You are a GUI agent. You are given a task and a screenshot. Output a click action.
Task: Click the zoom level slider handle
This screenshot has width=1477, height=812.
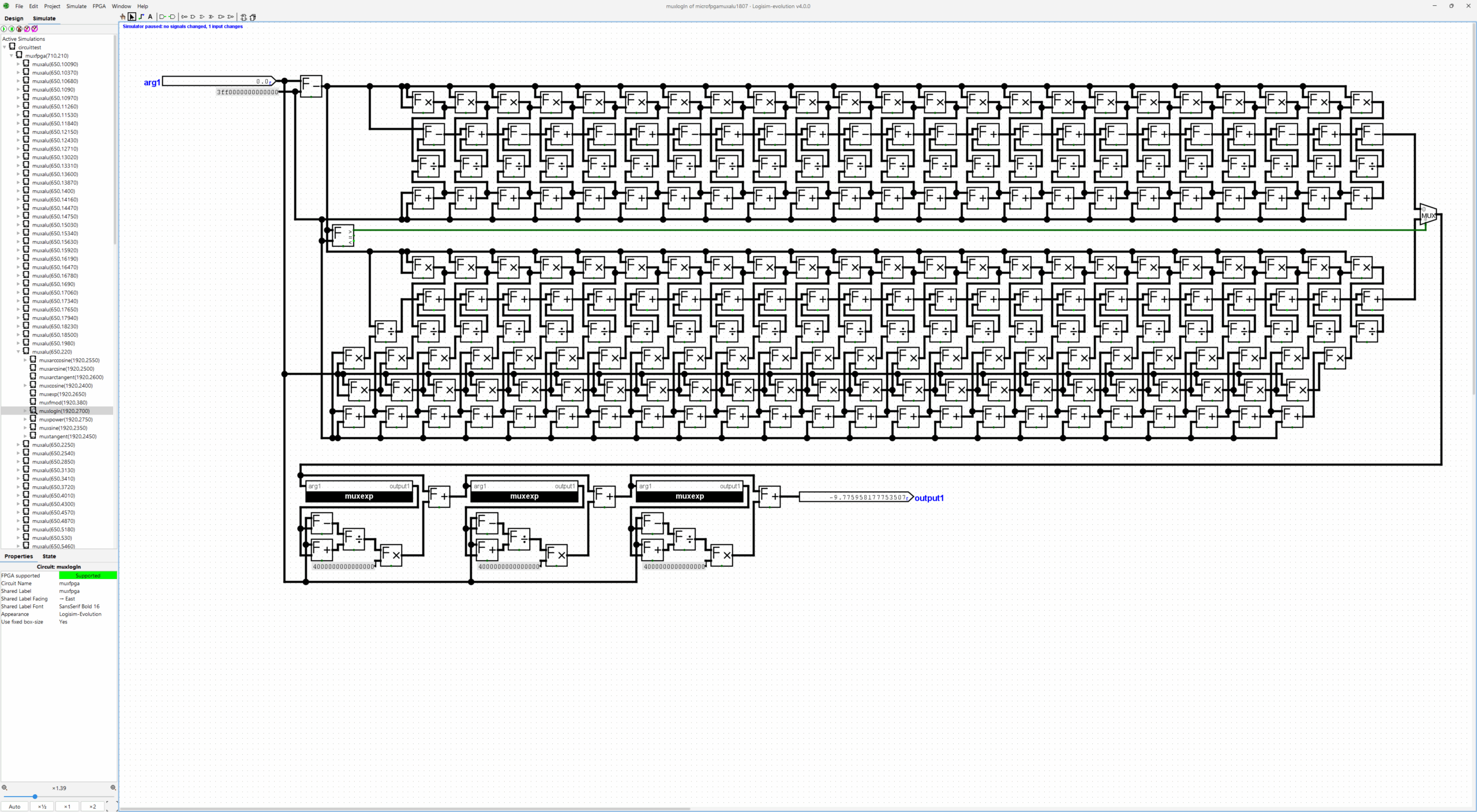point(35,796)
